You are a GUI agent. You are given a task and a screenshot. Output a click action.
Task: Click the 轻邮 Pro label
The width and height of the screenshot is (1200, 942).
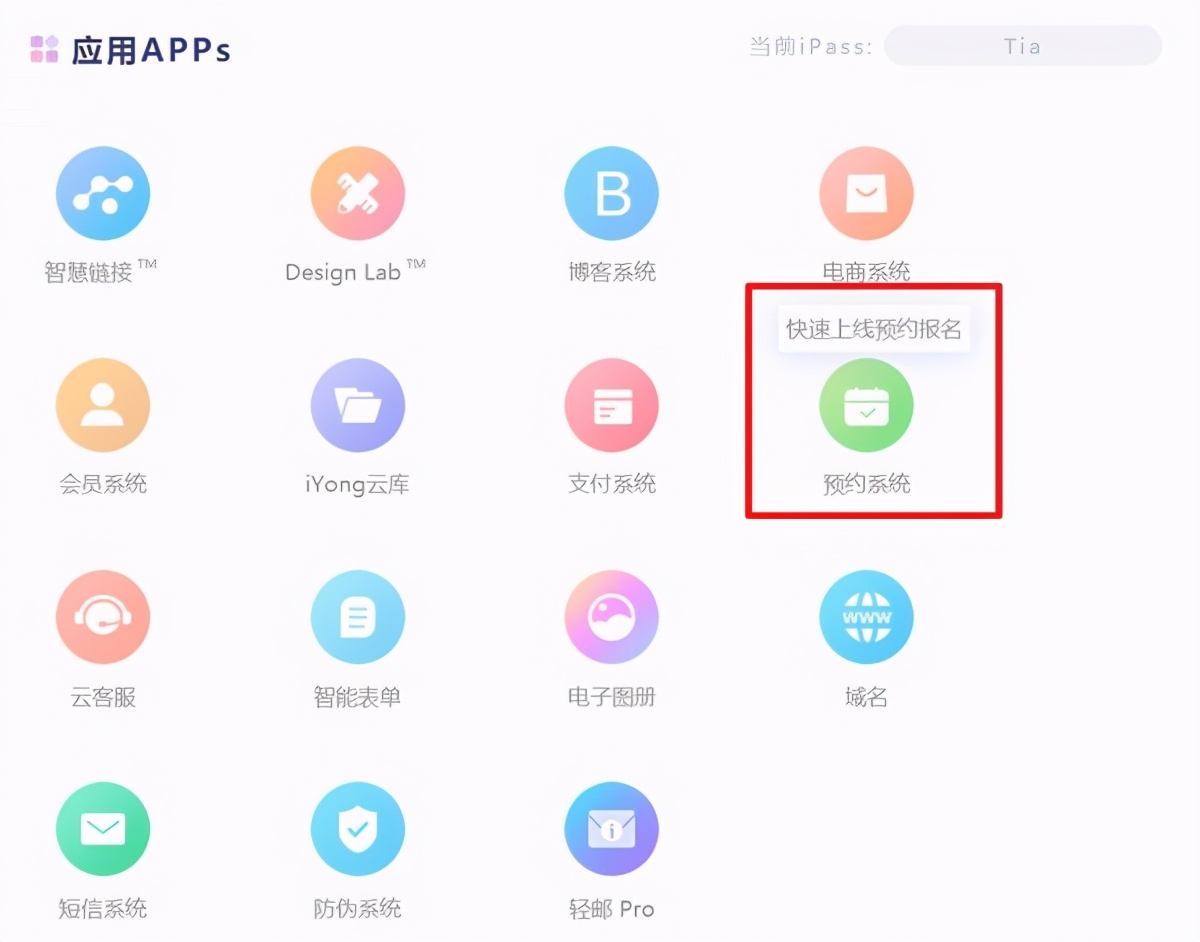(x=612, y=909)
